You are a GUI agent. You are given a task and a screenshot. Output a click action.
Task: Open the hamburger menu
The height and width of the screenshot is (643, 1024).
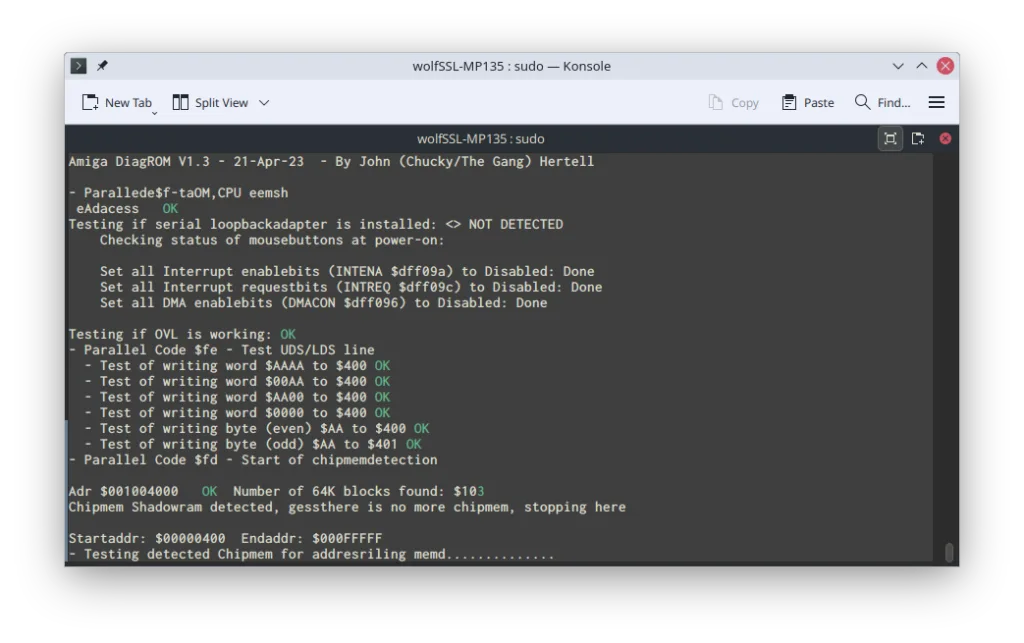click(x=936, y=102)
